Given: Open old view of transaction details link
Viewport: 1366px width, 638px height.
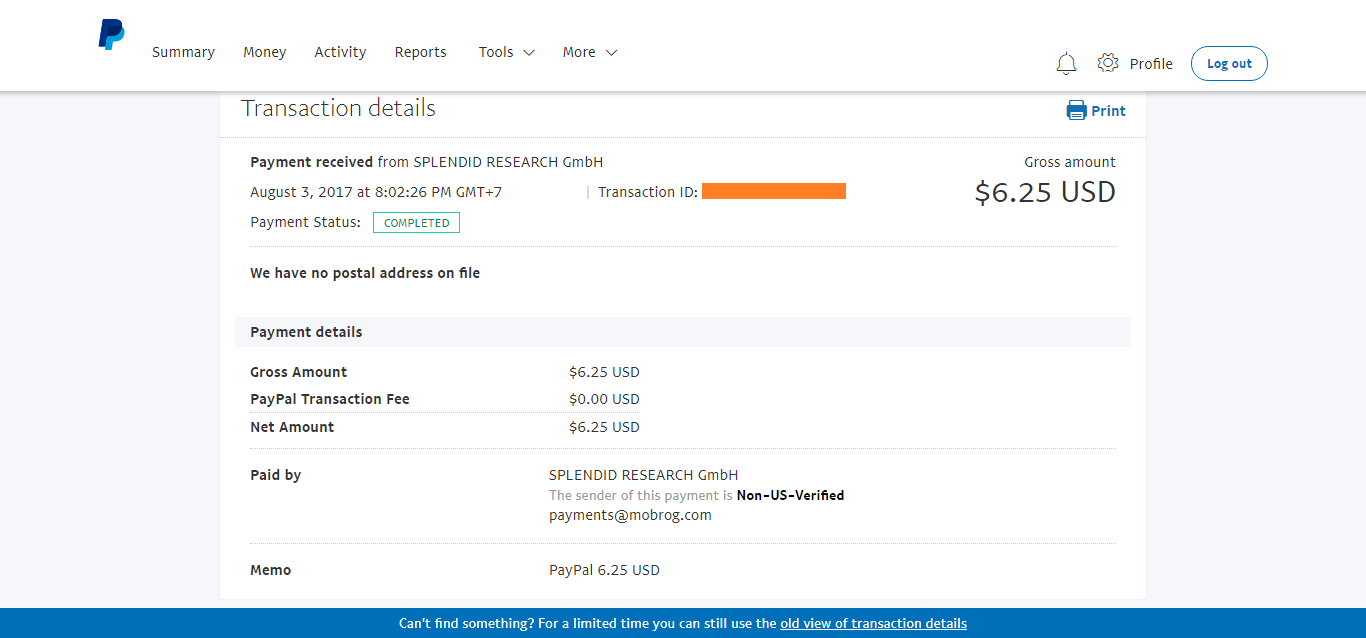Looking at the screenshot, I should (873, 623).
